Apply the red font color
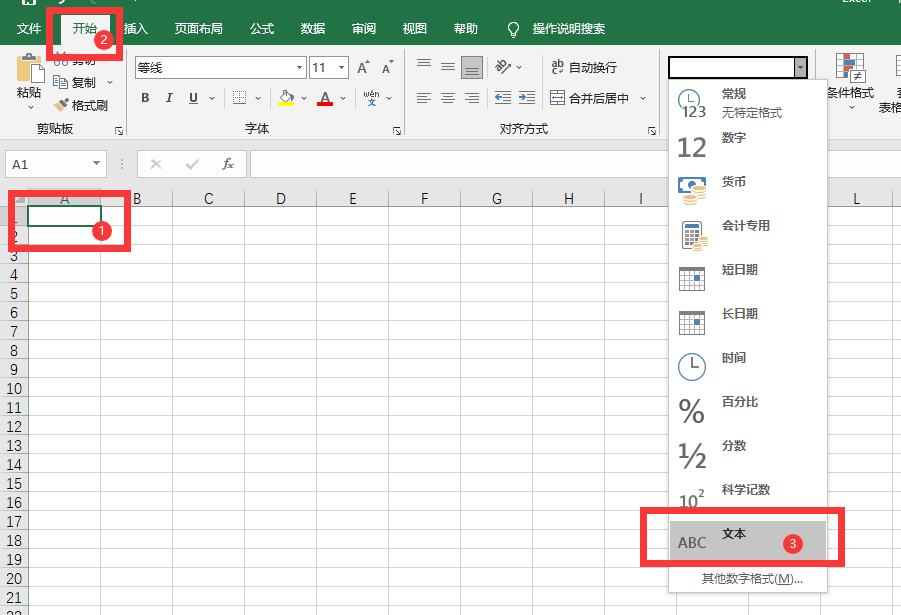This screenshot has height=615, width=901. tap(325, 98)
